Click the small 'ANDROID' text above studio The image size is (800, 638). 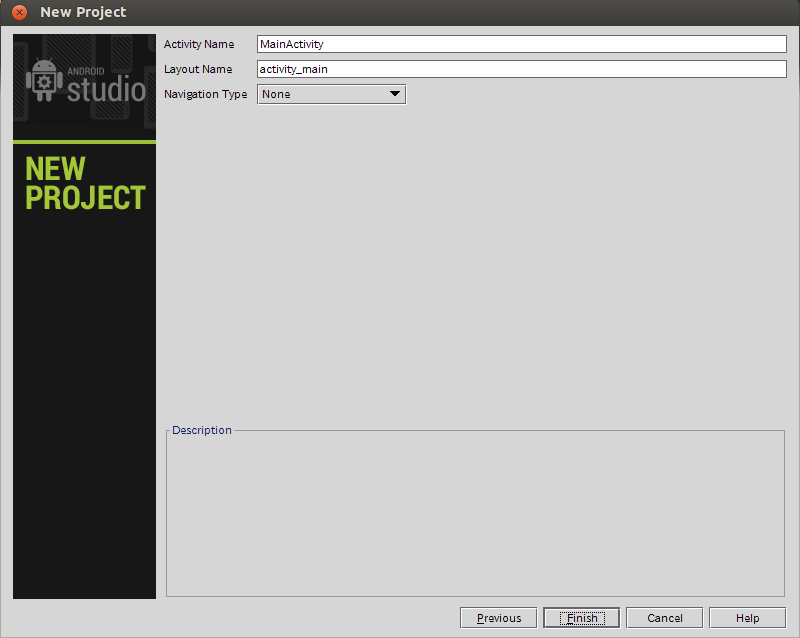[86, 71]
